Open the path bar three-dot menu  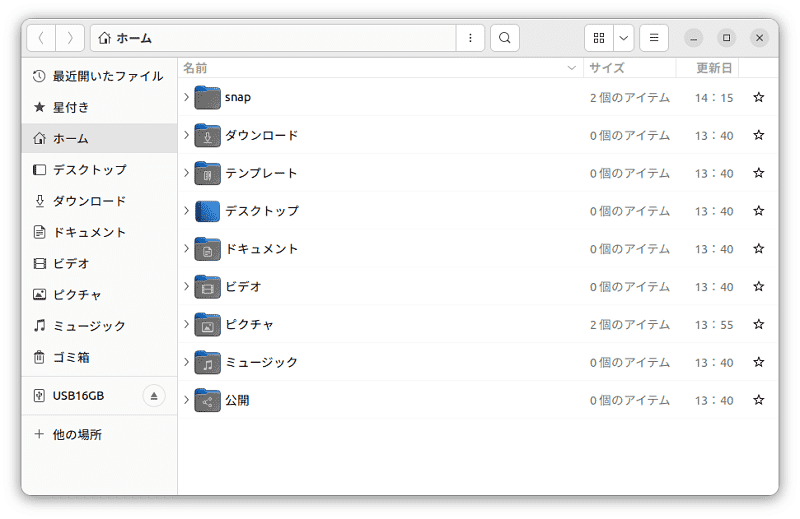[470, 38]
